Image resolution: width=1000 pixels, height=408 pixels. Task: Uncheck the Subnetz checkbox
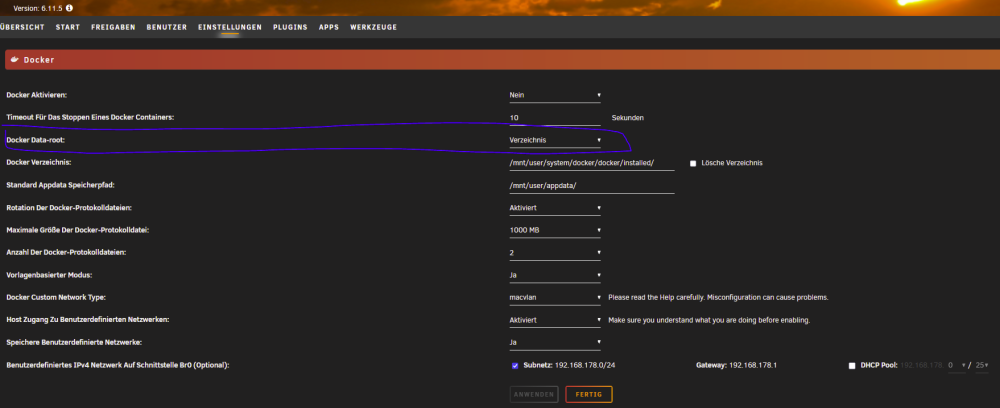pos(515,366)
